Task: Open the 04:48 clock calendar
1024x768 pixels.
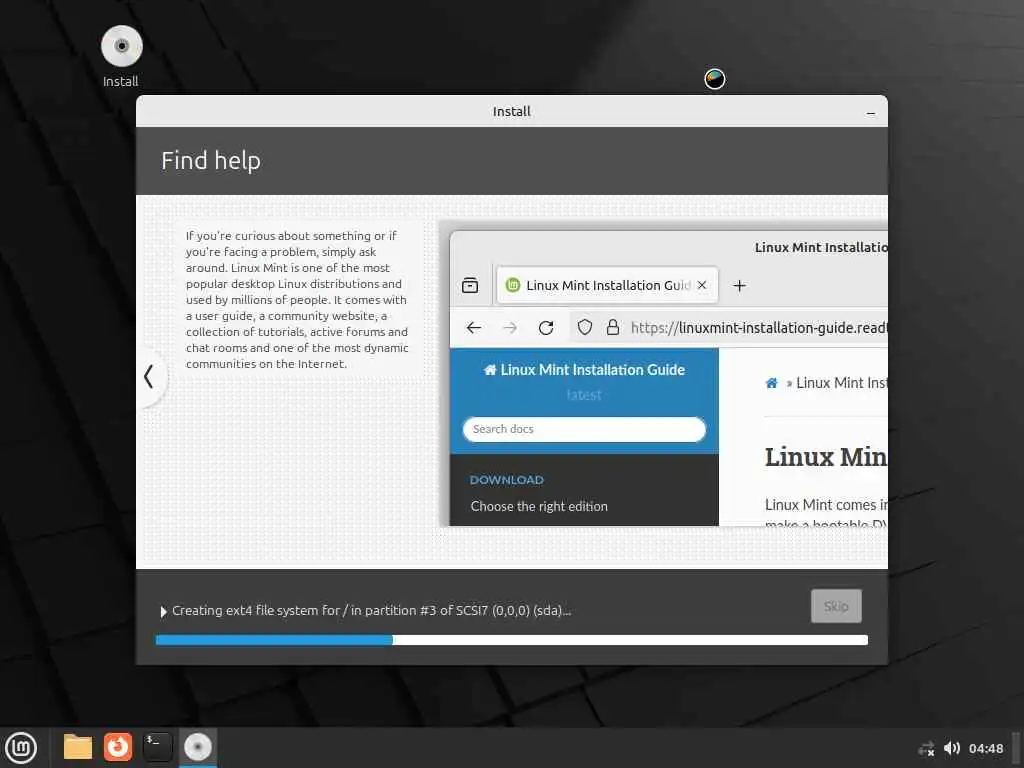Action: [985, 748]
